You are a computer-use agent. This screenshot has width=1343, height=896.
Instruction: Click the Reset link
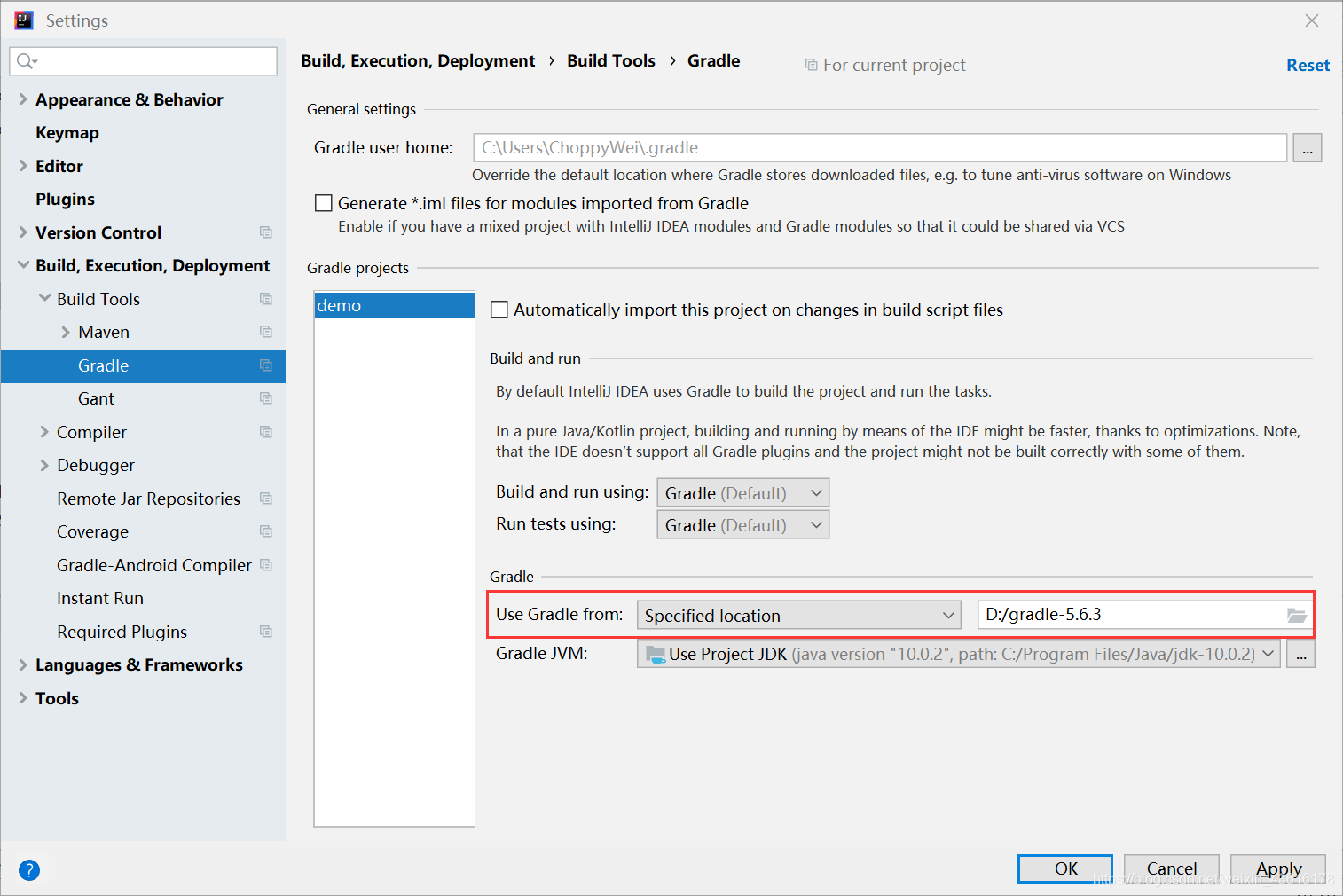tap(1308, 65)
